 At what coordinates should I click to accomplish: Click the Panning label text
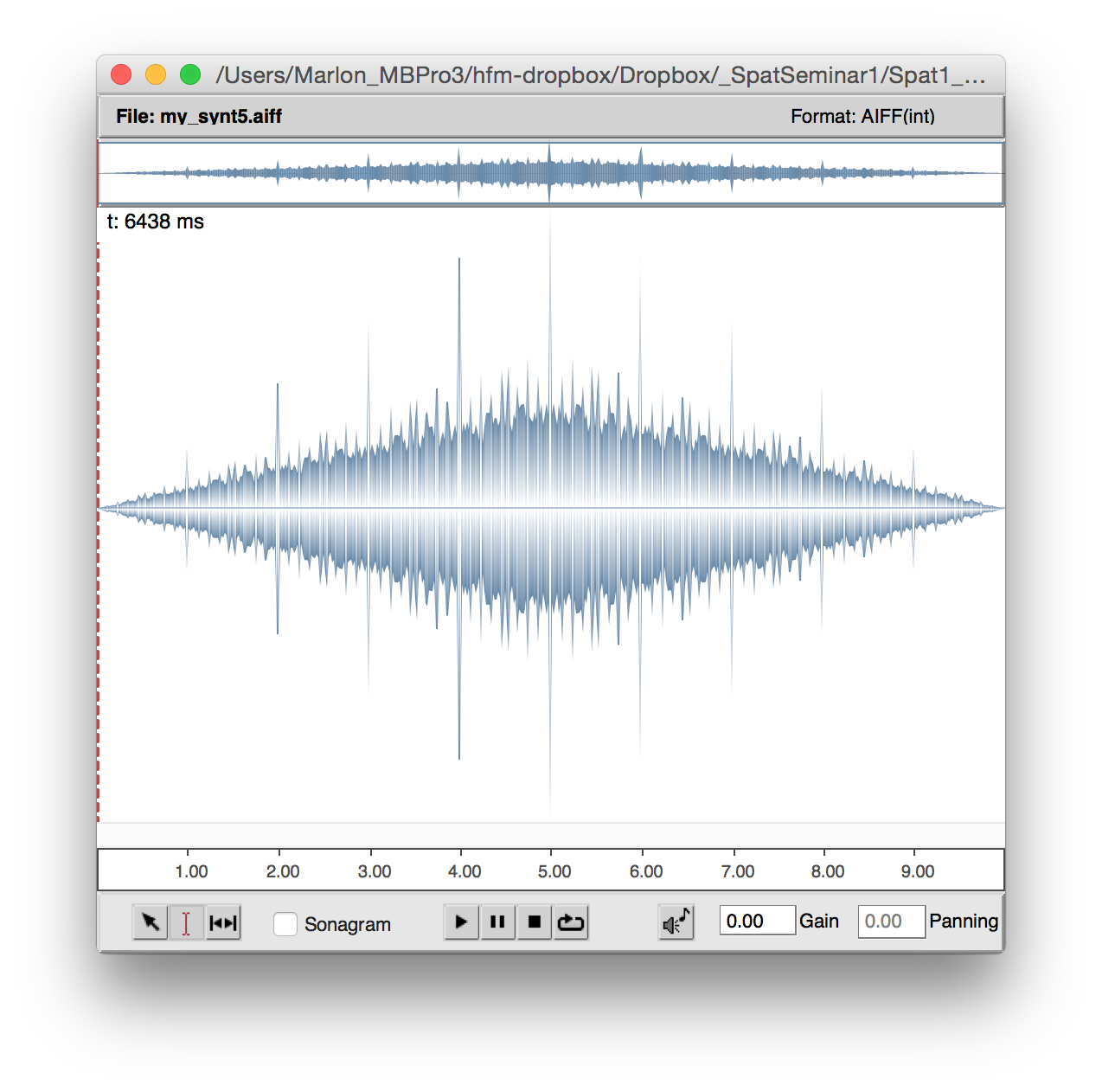[964, 922]
